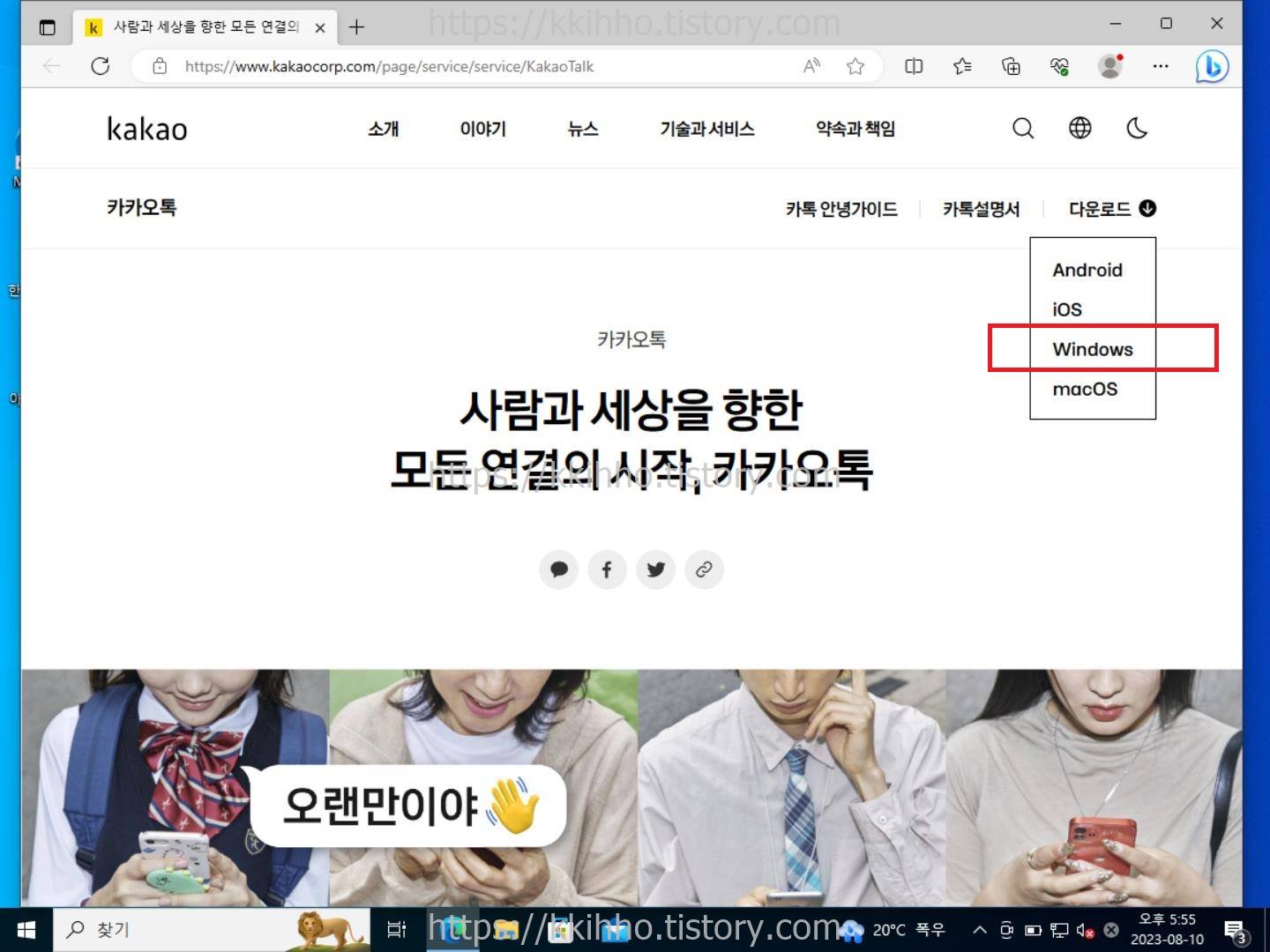Show hidden system tray icons
This screenshot has height=952, width=1270.
coord(980,930)
